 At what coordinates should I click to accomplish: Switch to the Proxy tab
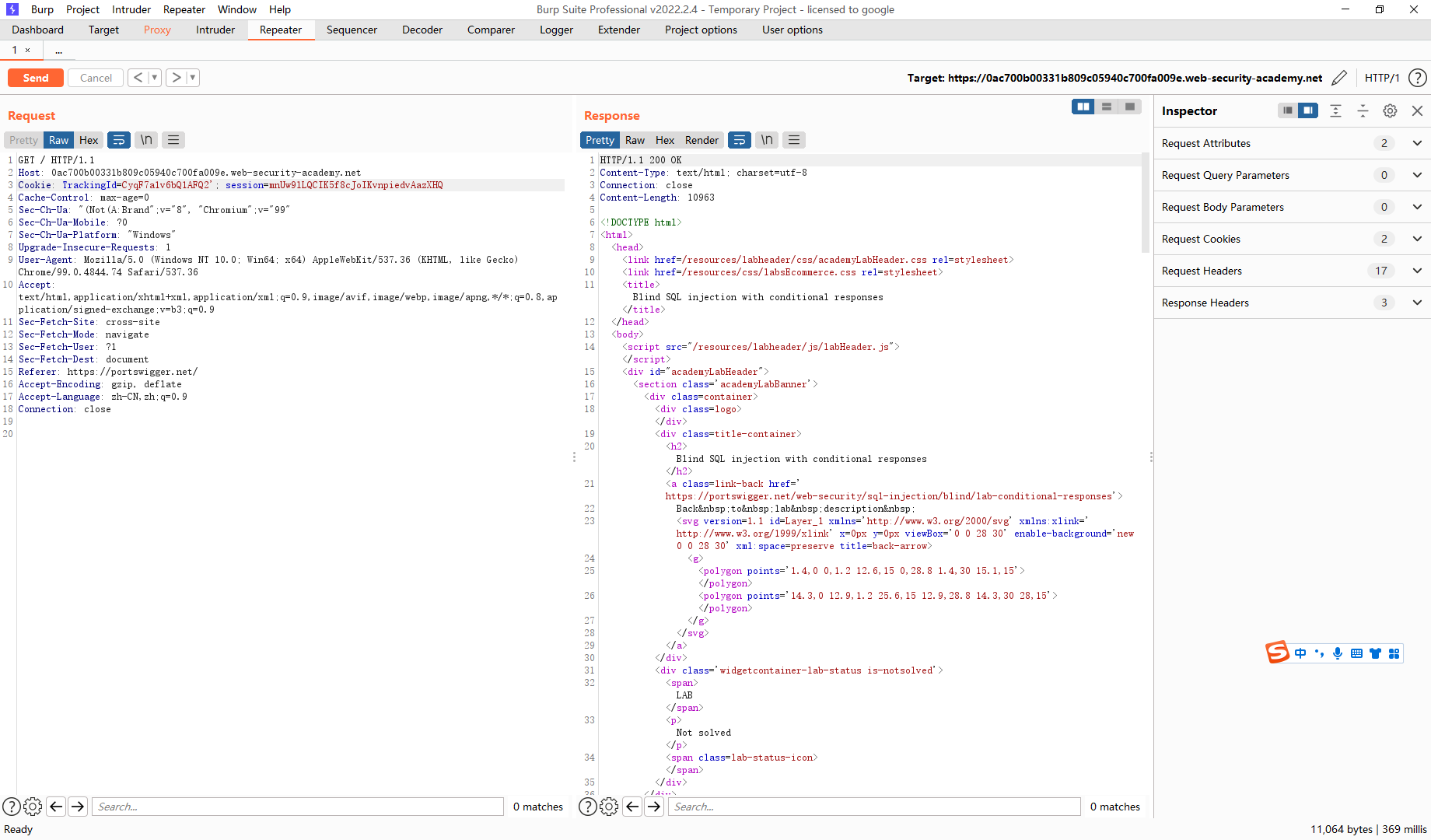(x=157, y=30)
